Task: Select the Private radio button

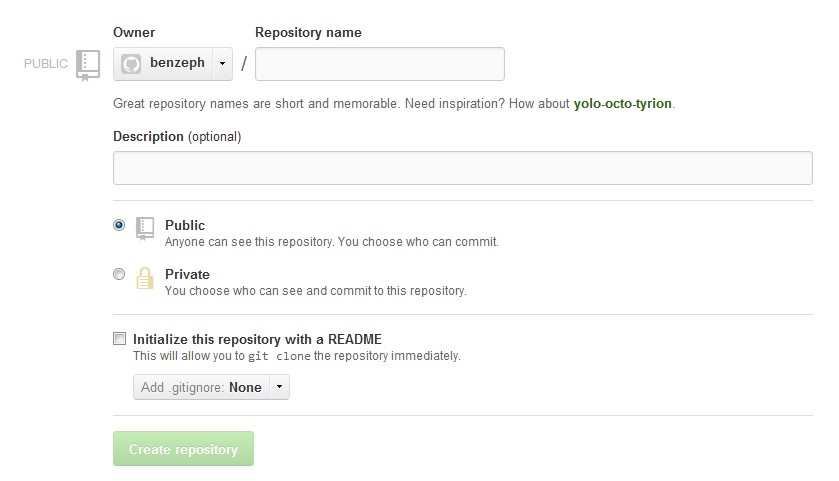Action: 120,274
